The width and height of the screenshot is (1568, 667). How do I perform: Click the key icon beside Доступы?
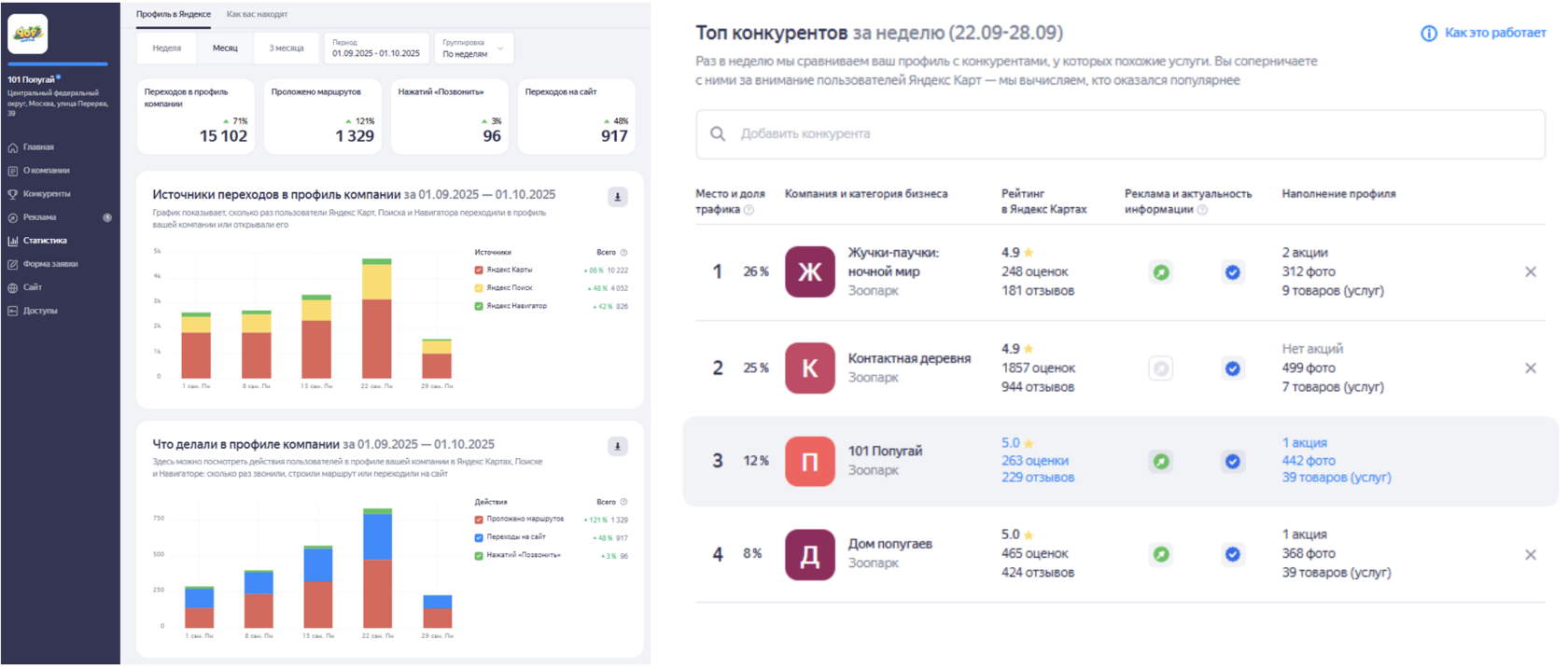(13, 311)
